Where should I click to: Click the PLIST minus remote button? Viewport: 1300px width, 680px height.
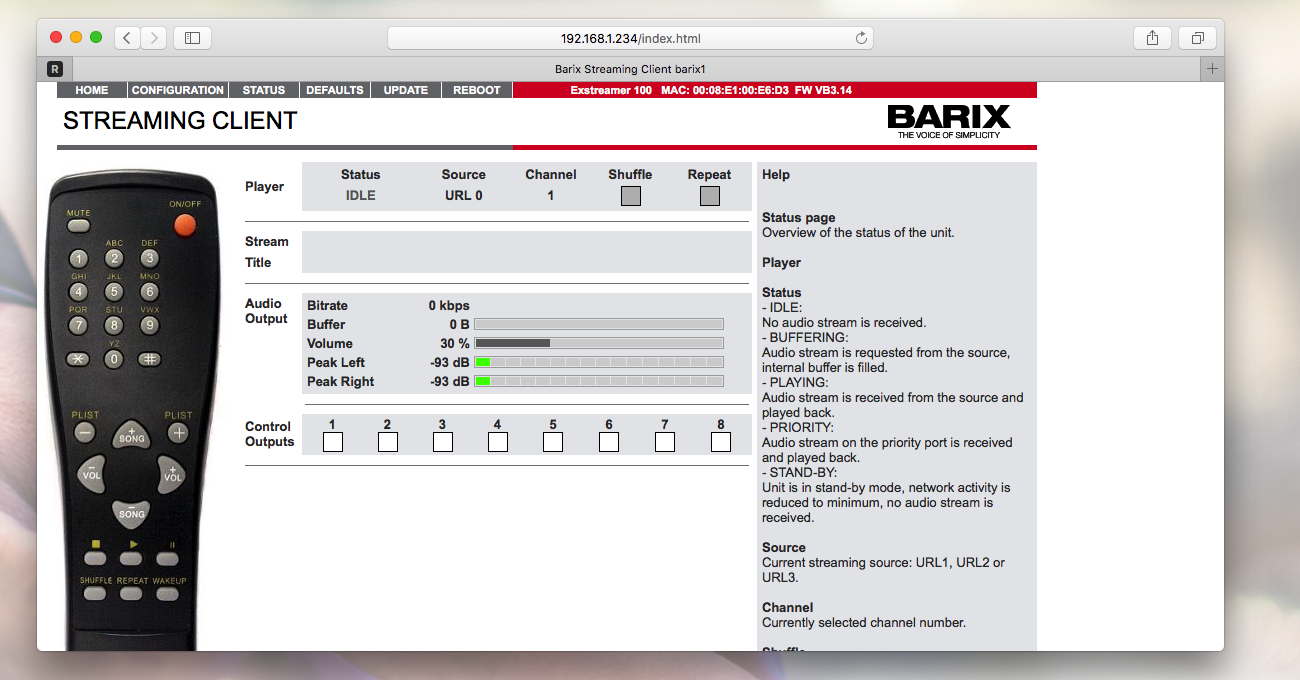click(x=85, y=433)
